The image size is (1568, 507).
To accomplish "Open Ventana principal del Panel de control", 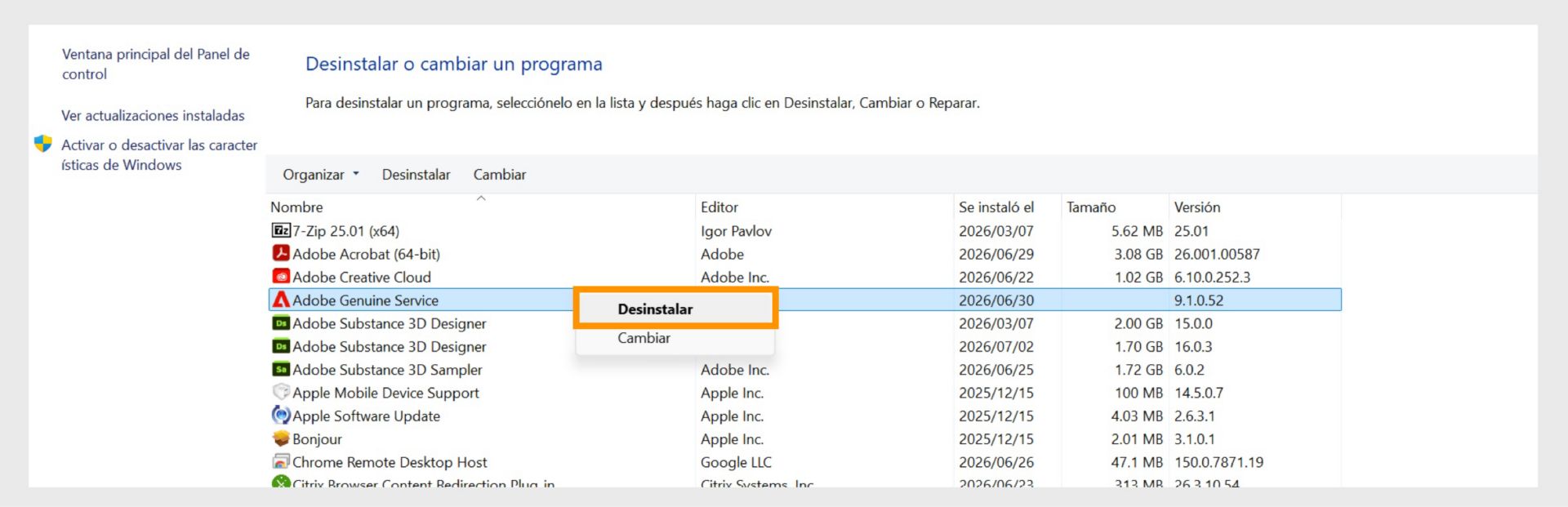I will pos(156,64).
